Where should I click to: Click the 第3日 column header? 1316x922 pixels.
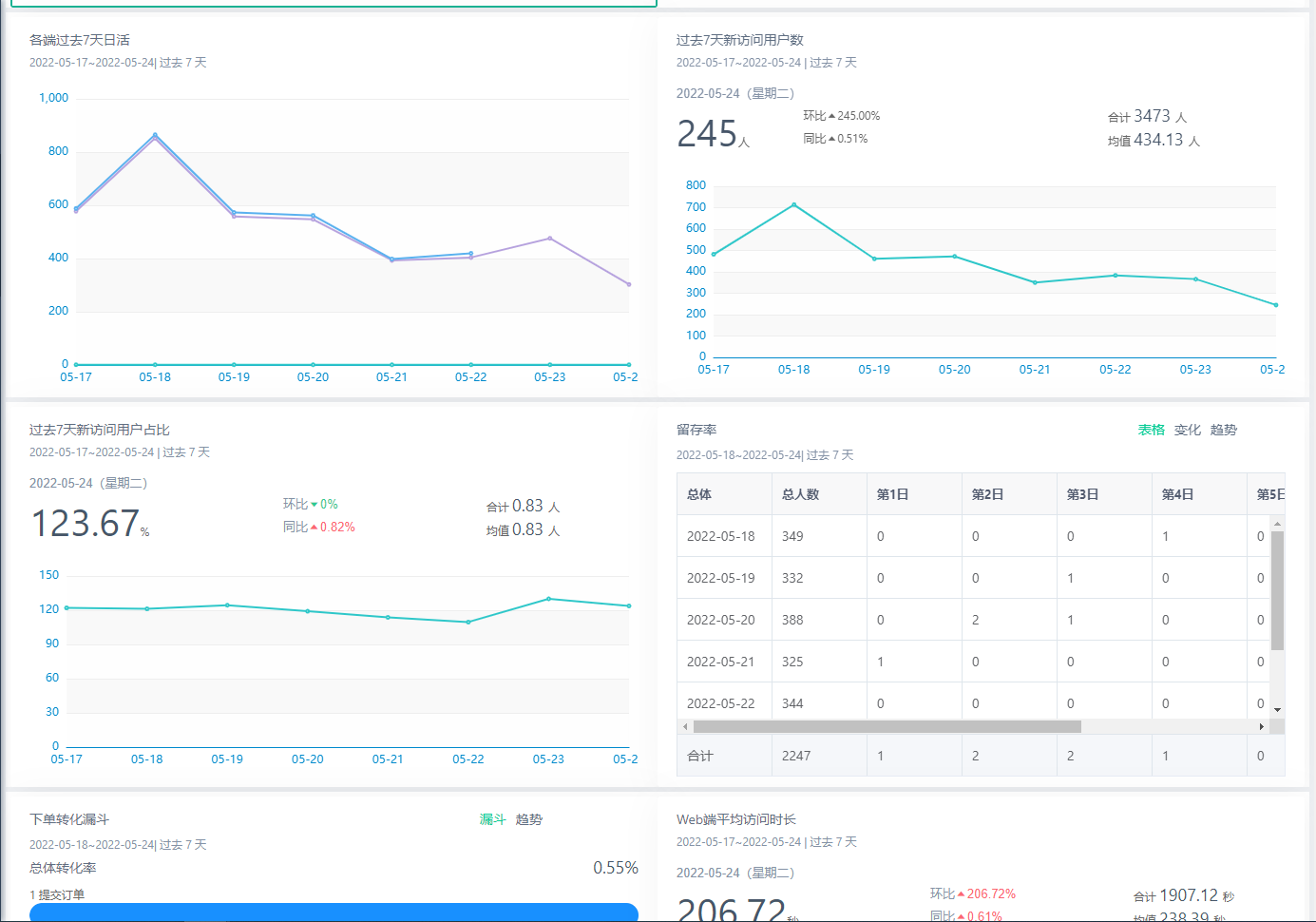pos(1082,494)
